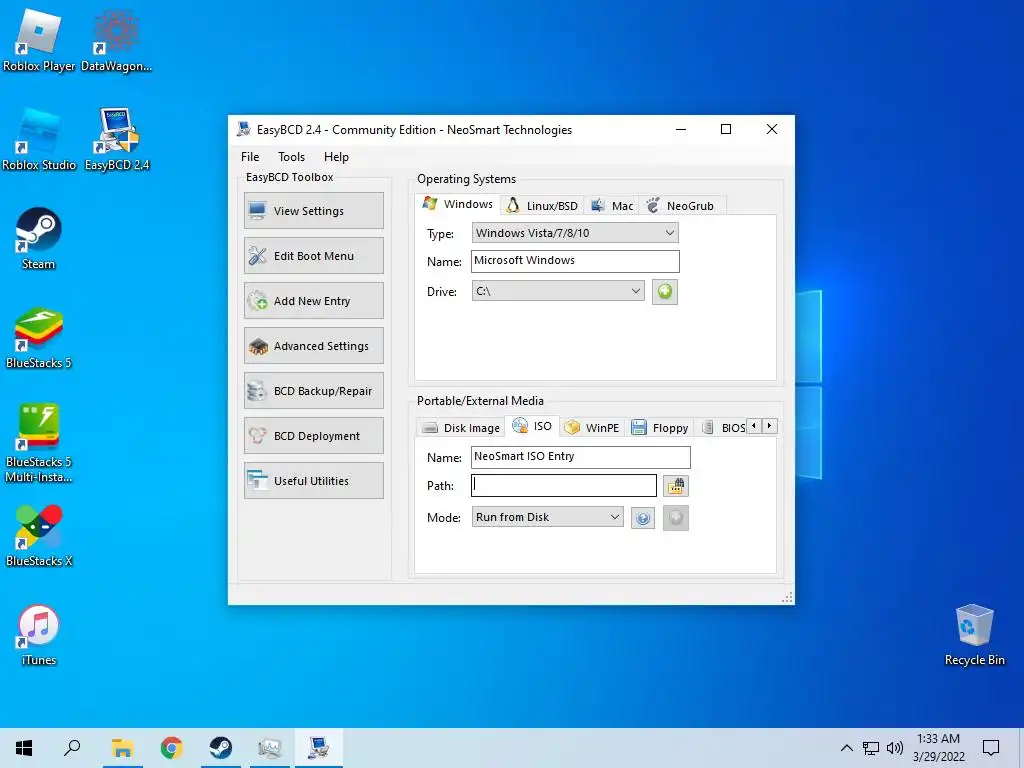Open Advanced Settings
This screenshot has width=1024, height=768.
point(314,346)
